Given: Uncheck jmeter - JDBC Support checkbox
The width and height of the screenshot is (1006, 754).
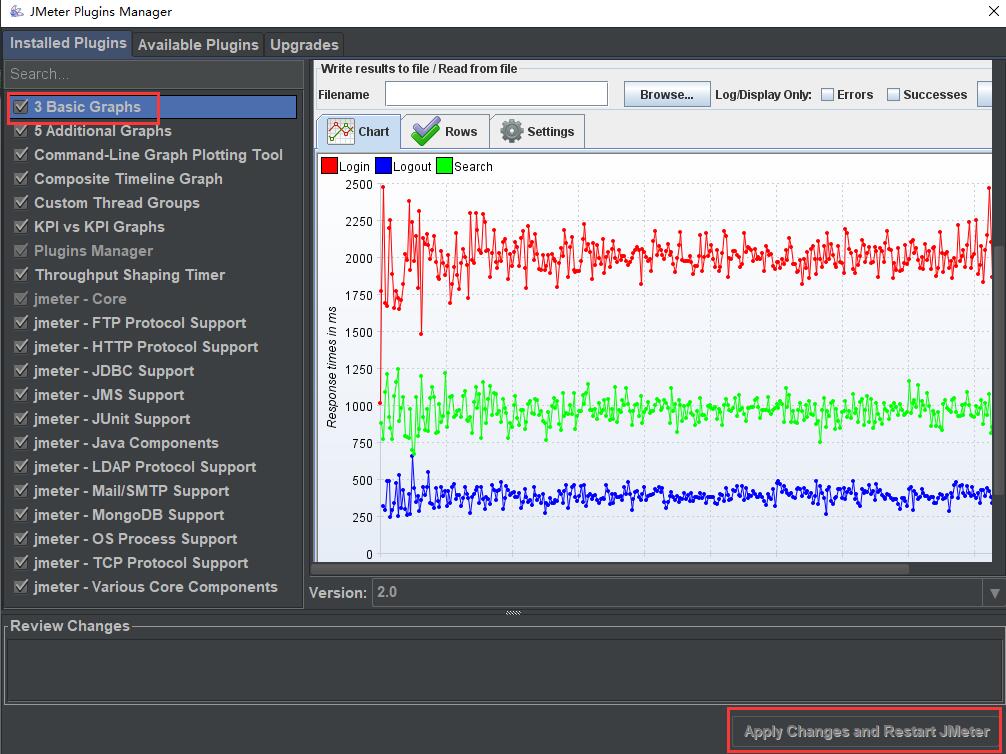Looking at the screenshot, I should (x=21, y=371).
